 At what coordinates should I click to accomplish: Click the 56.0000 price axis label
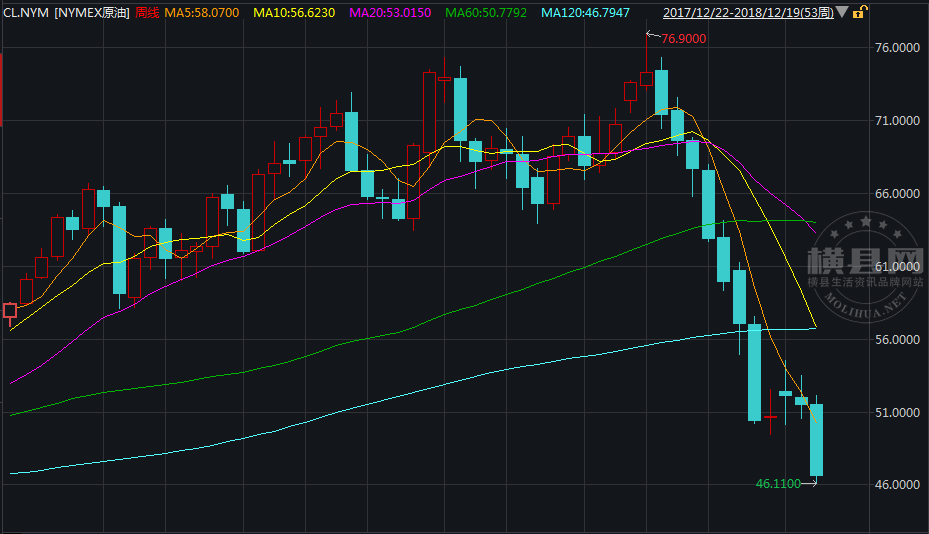coord(898,340)
